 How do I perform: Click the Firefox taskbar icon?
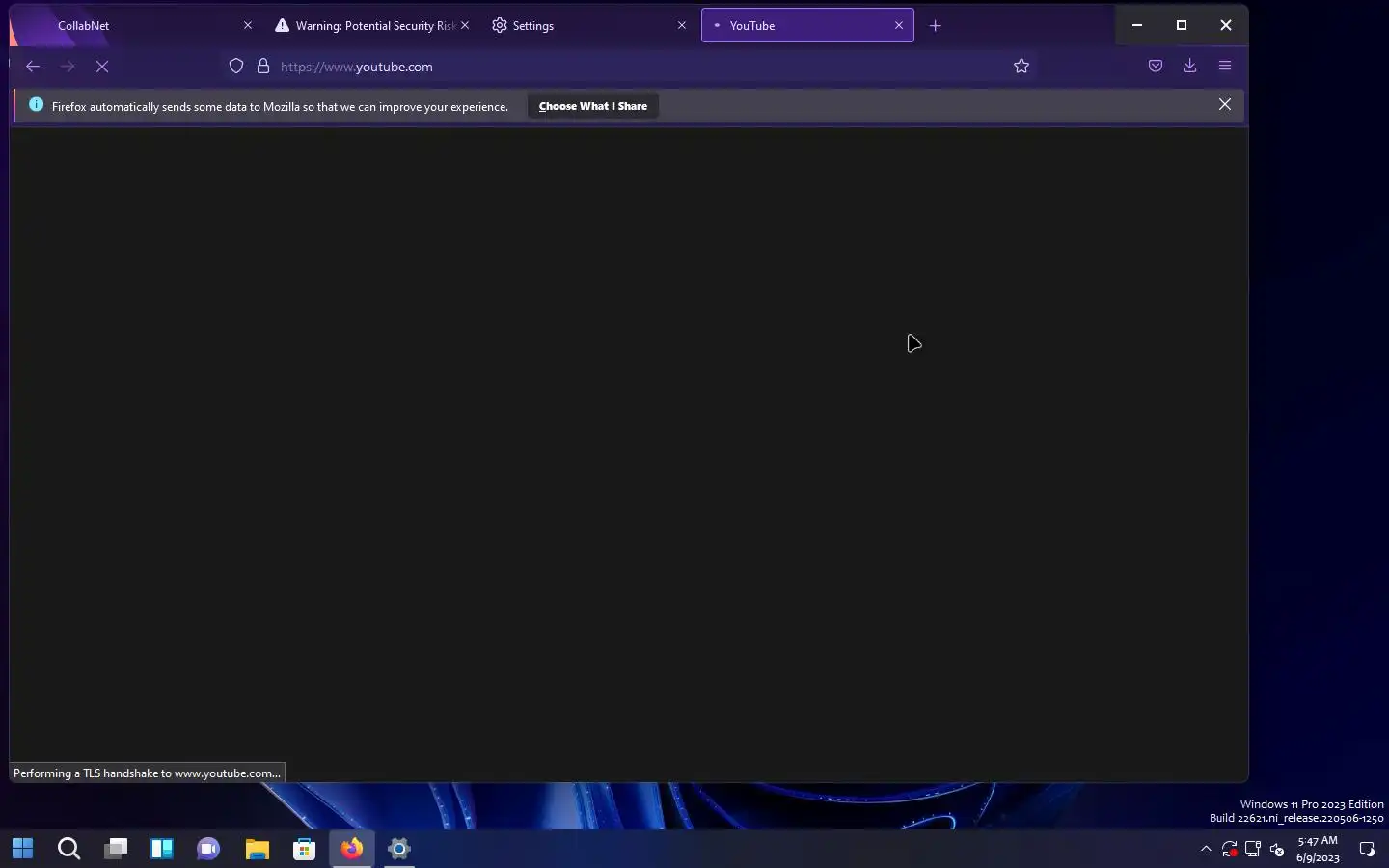(352, 849)
